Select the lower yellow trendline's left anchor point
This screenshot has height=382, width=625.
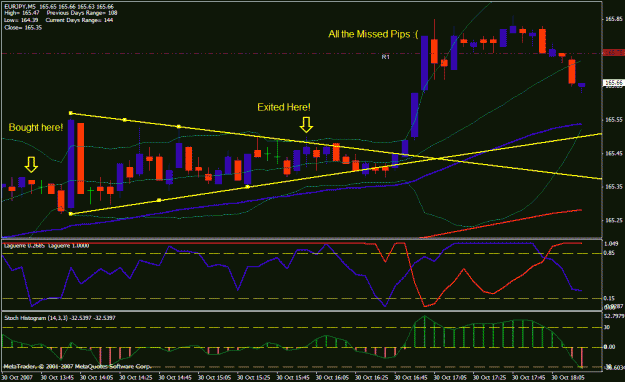[x=71, y=214]
